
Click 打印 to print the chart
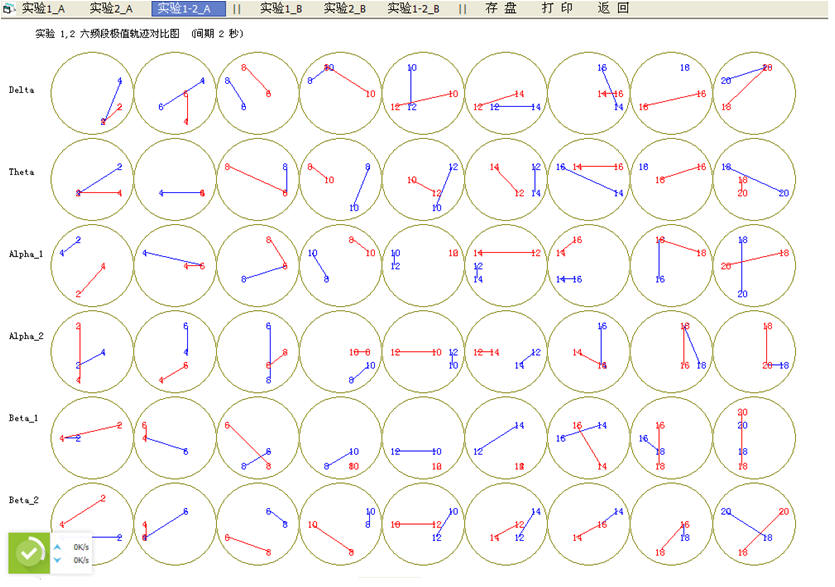pos(557,9)
